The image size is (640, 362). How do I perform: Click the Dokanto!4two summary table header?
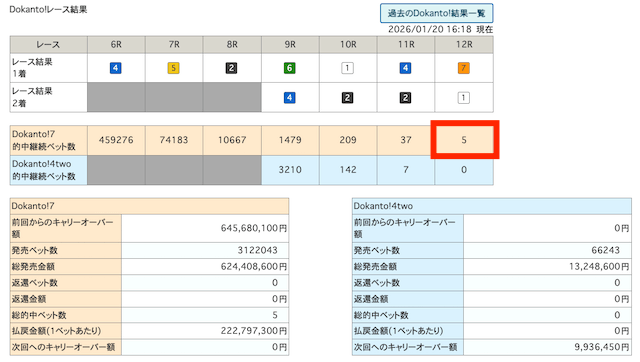click(492, 206)
